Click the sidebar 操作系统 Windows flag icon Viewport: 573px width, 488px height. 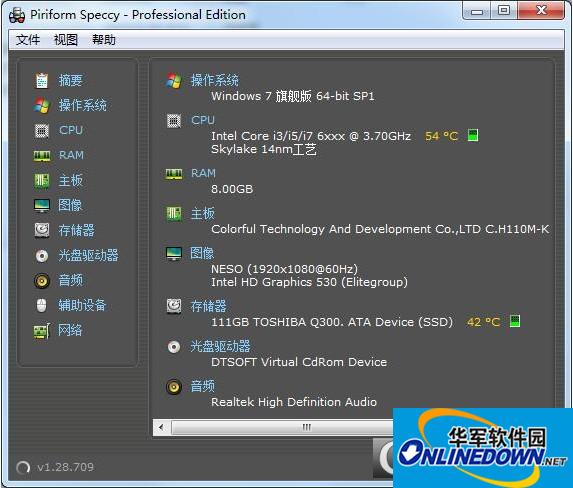42,105
